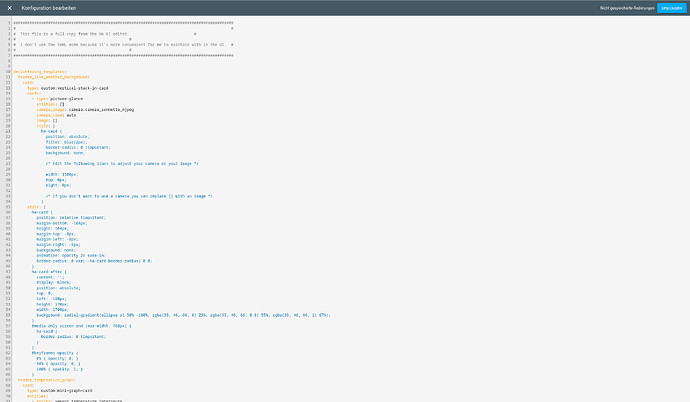Click the '@media only screen' rule line
Image resolution: width=690 pixels, height=402 pixels.
click(81, 326)
